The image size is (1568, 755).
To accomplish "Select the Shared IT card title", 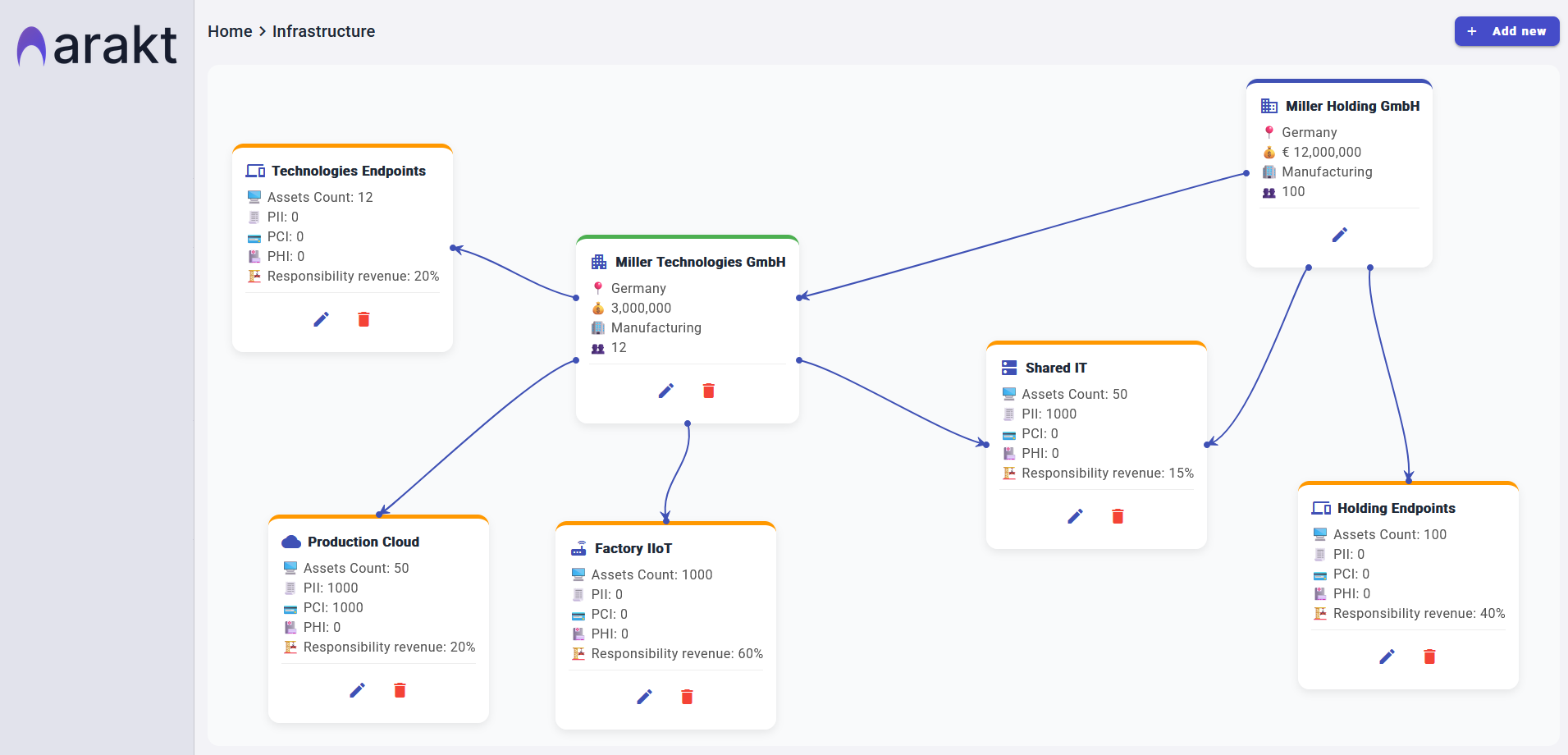I will point(1055,368).
